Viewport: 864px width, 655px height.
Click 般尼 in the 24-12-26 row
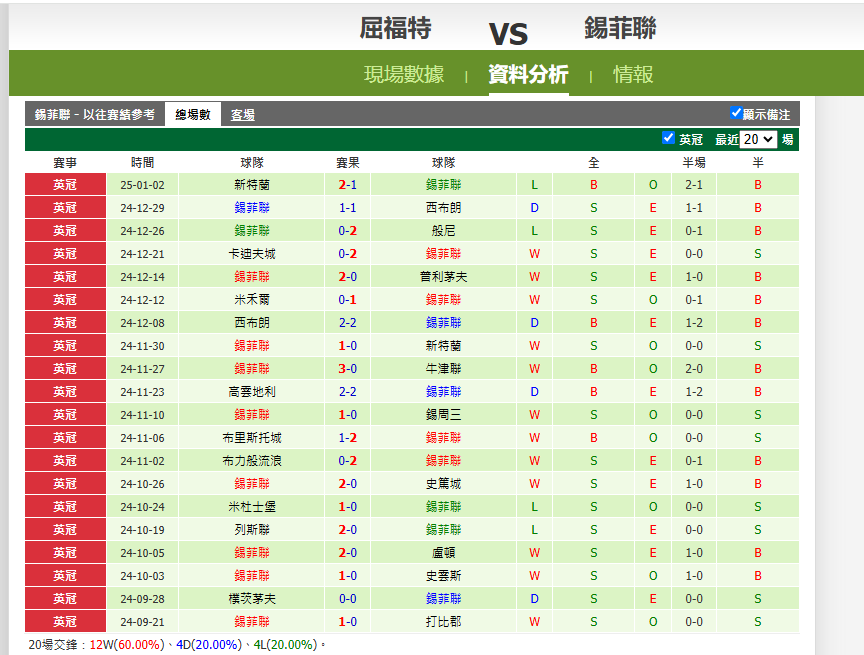[444, 231]
